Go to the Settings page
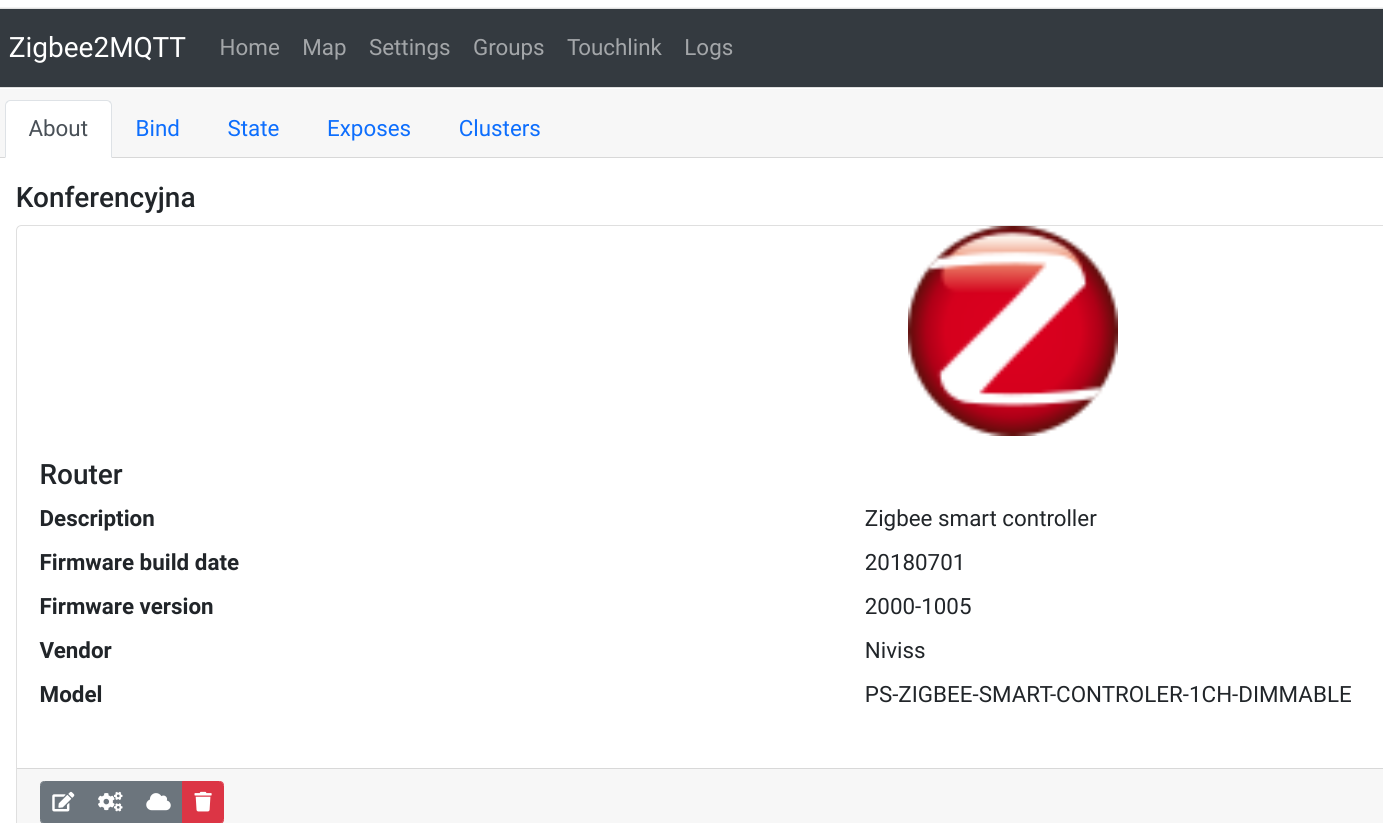 coord(409,47)
